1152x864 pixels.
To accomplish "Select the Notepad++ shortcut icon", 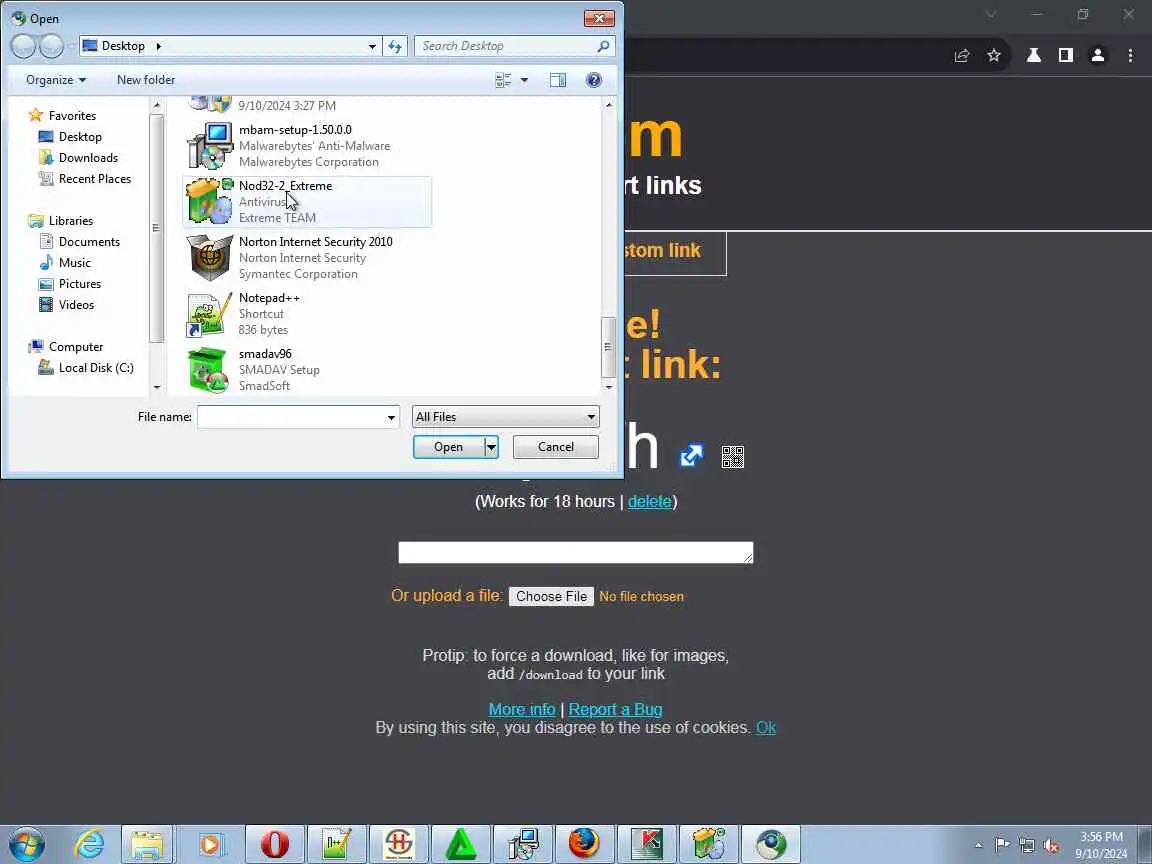I will point(210,314).
